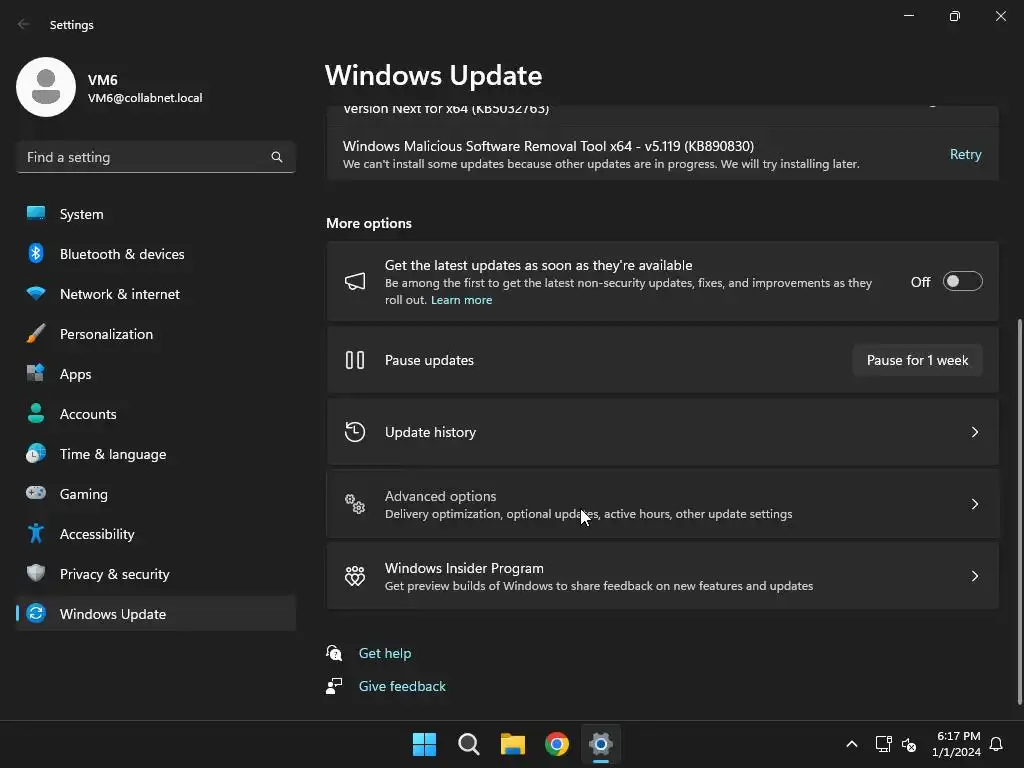Viewport: 1024px width, 768px height.
Task: Click the Time & language label
Action: (113, 454)
